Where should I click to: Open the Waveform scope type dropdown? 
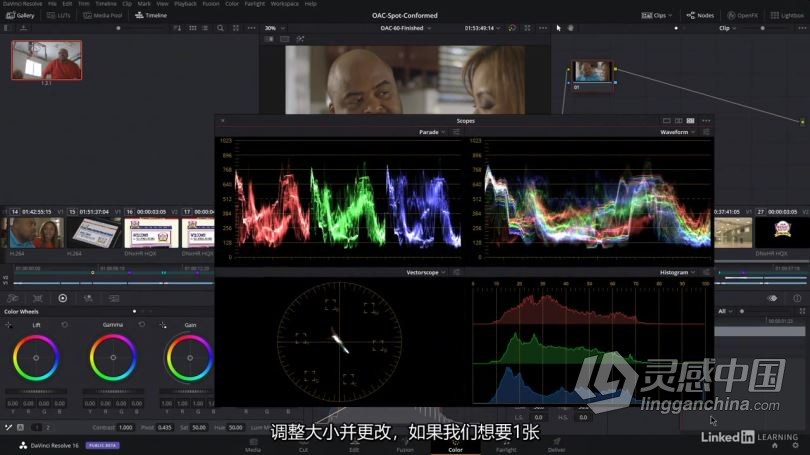pos(677,132)
